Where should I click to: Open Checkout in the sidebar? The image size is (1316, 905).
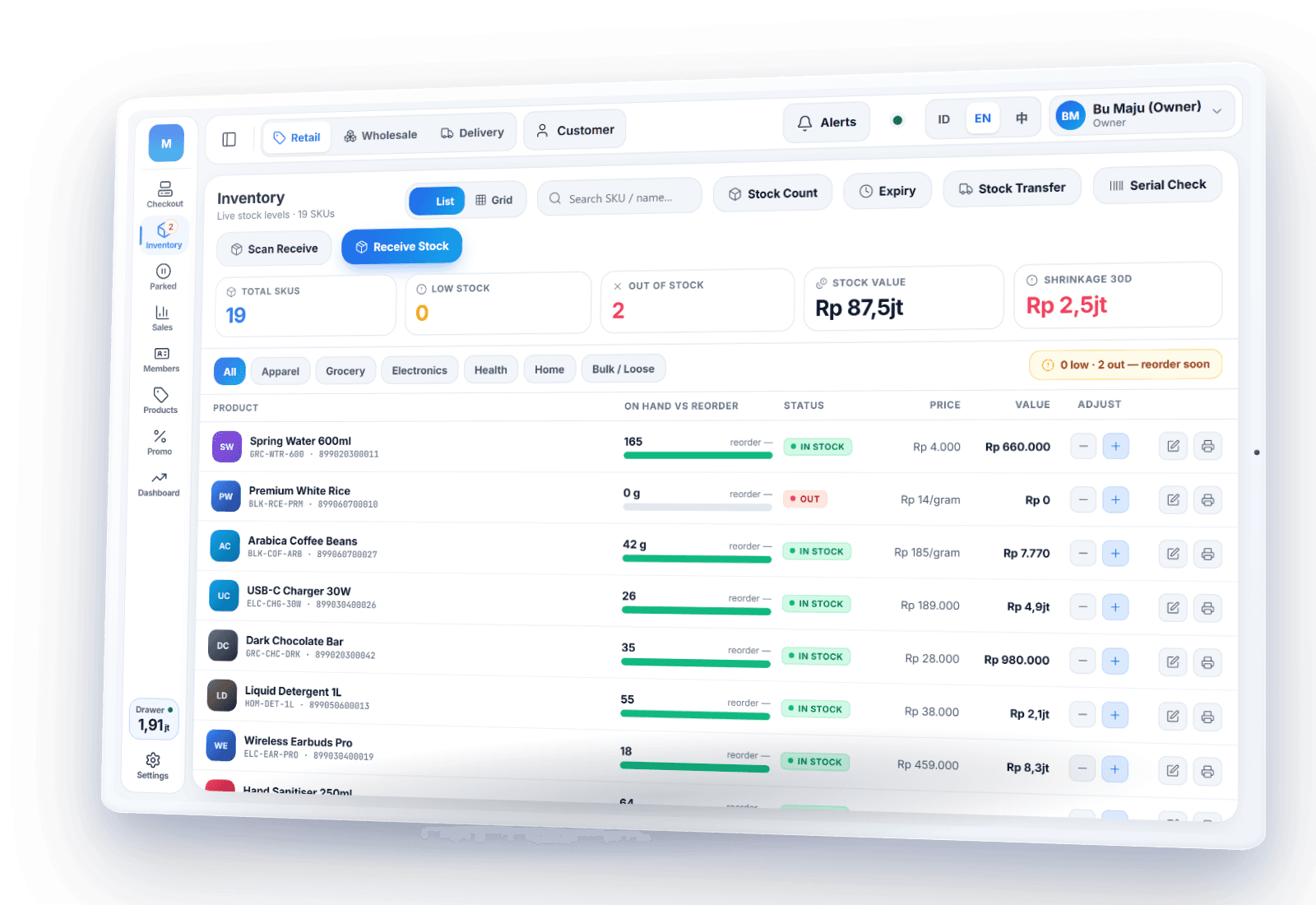pyautogui.click(x=164, y=195)
